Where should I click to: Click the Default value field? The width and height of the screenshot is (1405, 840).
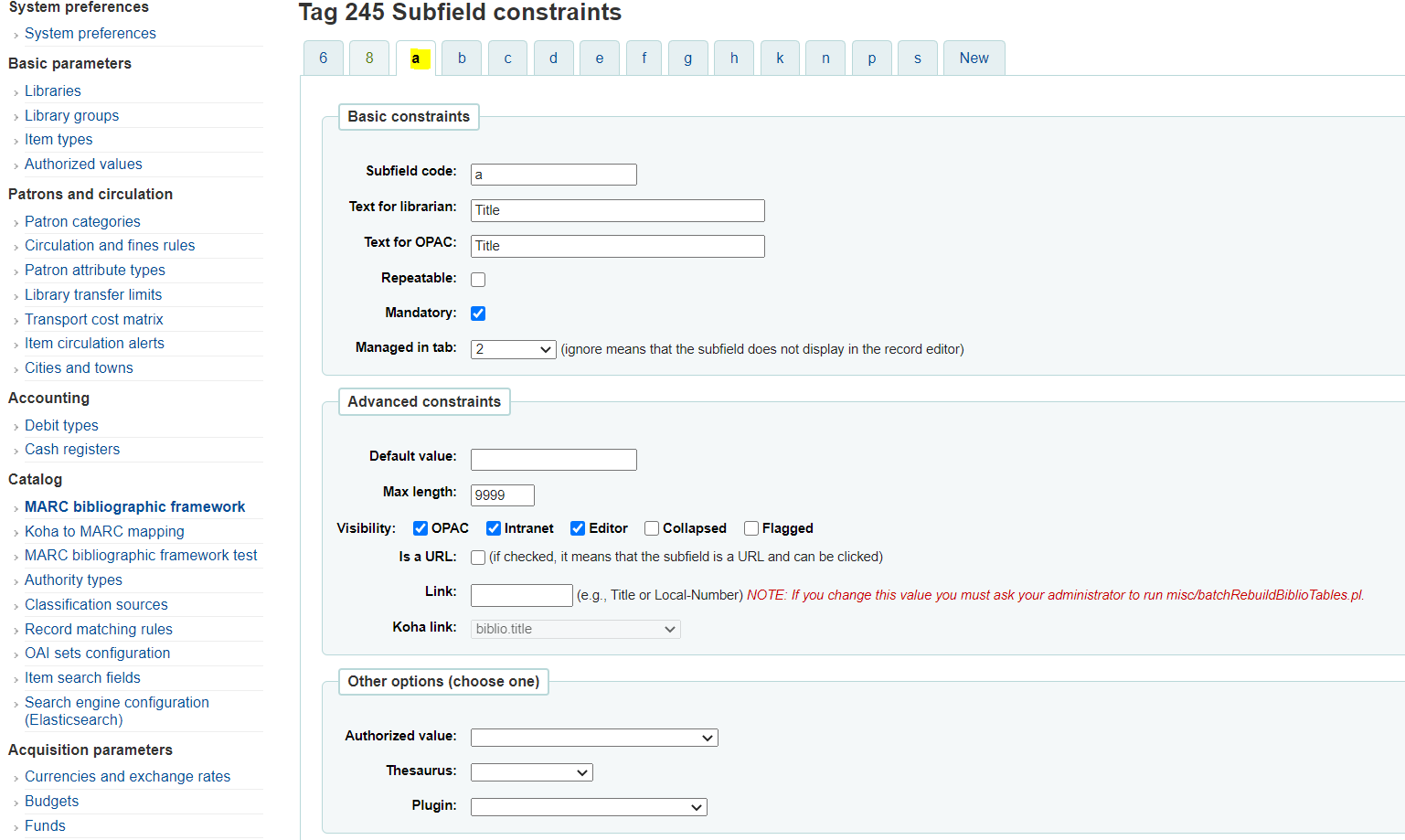coord(554,460)
